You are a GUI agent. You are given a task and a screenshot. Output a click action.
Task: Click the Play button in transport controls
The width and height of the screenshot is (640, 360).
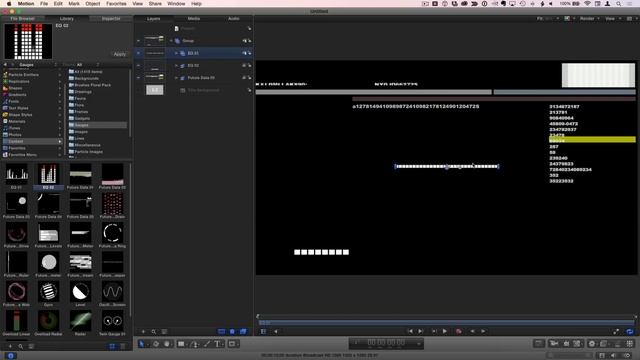click(x=445, y=331)
